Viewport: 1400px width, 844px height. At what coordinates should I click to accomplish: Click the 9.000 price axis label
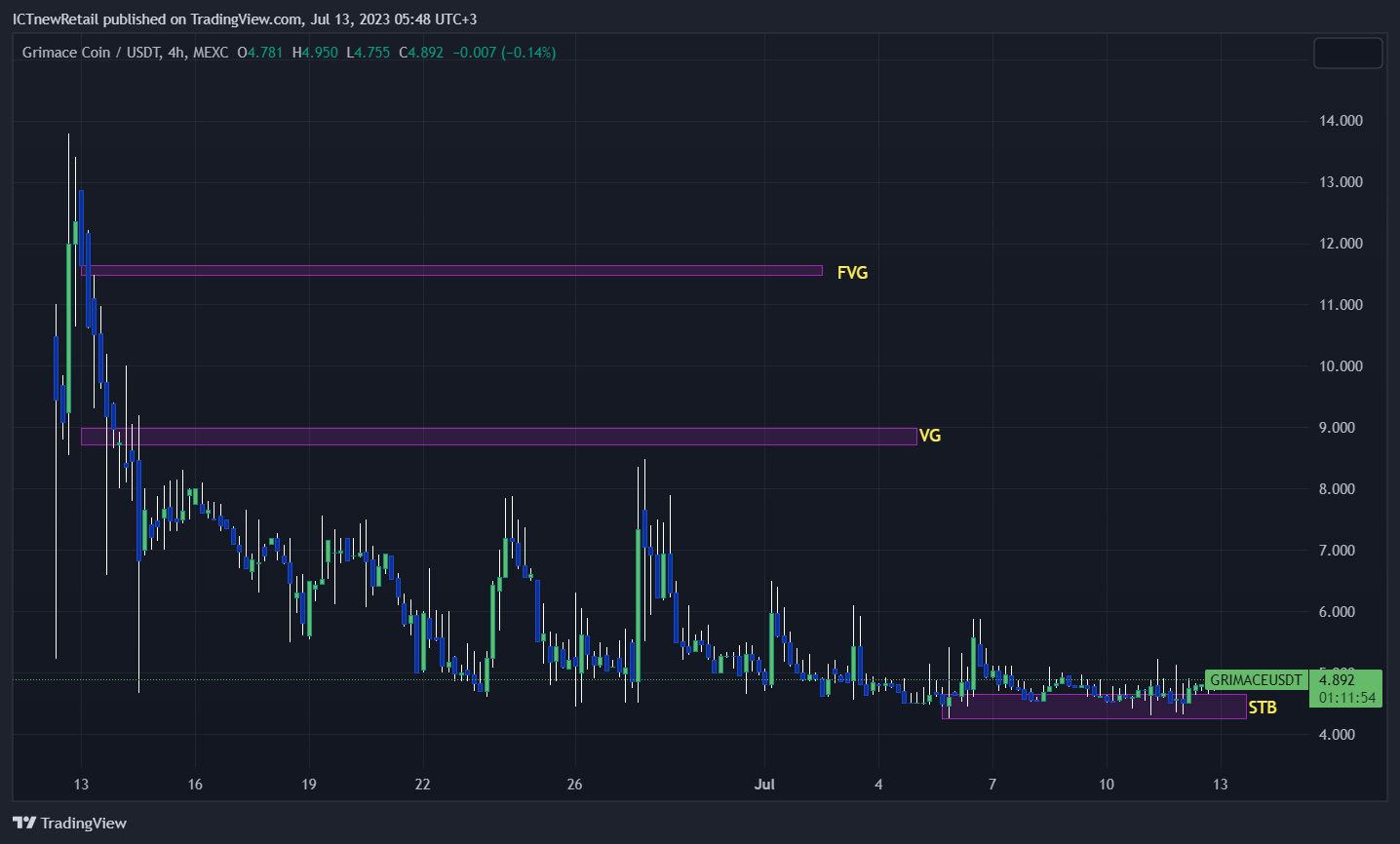[x=1337, y=428]
